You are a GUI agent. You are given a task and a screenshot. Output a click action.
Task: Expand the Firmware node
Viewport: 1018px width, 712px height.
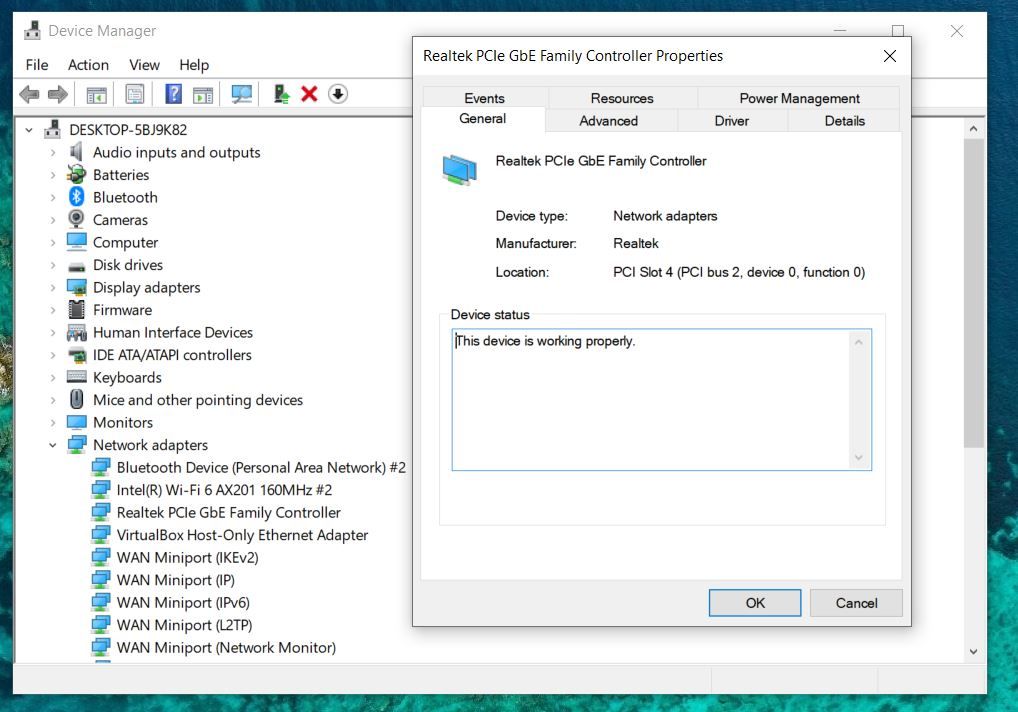(x=53, y=310)
